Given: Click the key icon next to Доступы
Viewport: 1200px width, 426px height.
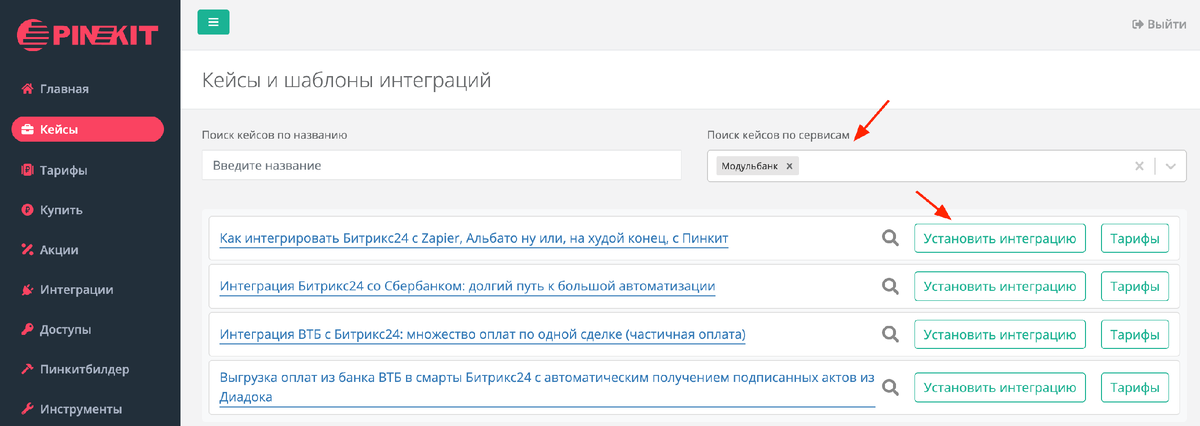Looking at the screenshot, I should pos(28,329).
